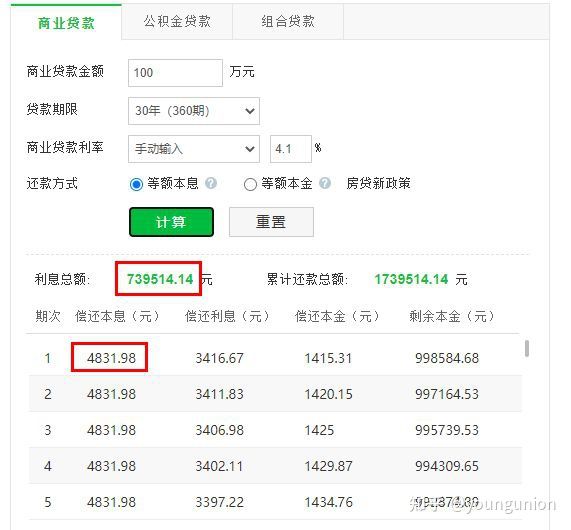Click 期次 column header
The image size is (571, 530).
pyautogui.click(x=48, y=316)
